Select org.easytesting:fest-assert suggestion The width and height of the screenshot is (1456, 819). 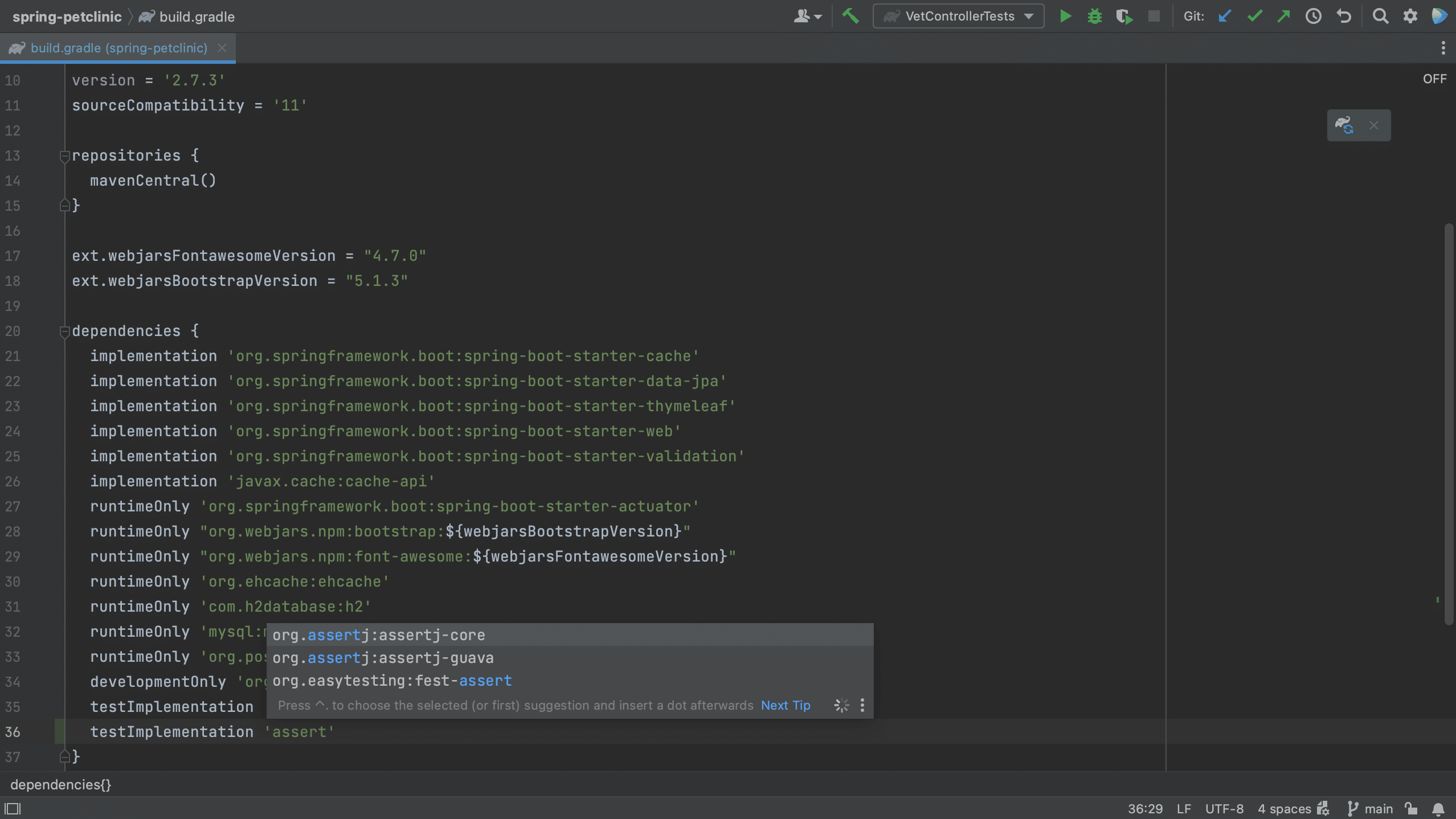click(570, 681)
